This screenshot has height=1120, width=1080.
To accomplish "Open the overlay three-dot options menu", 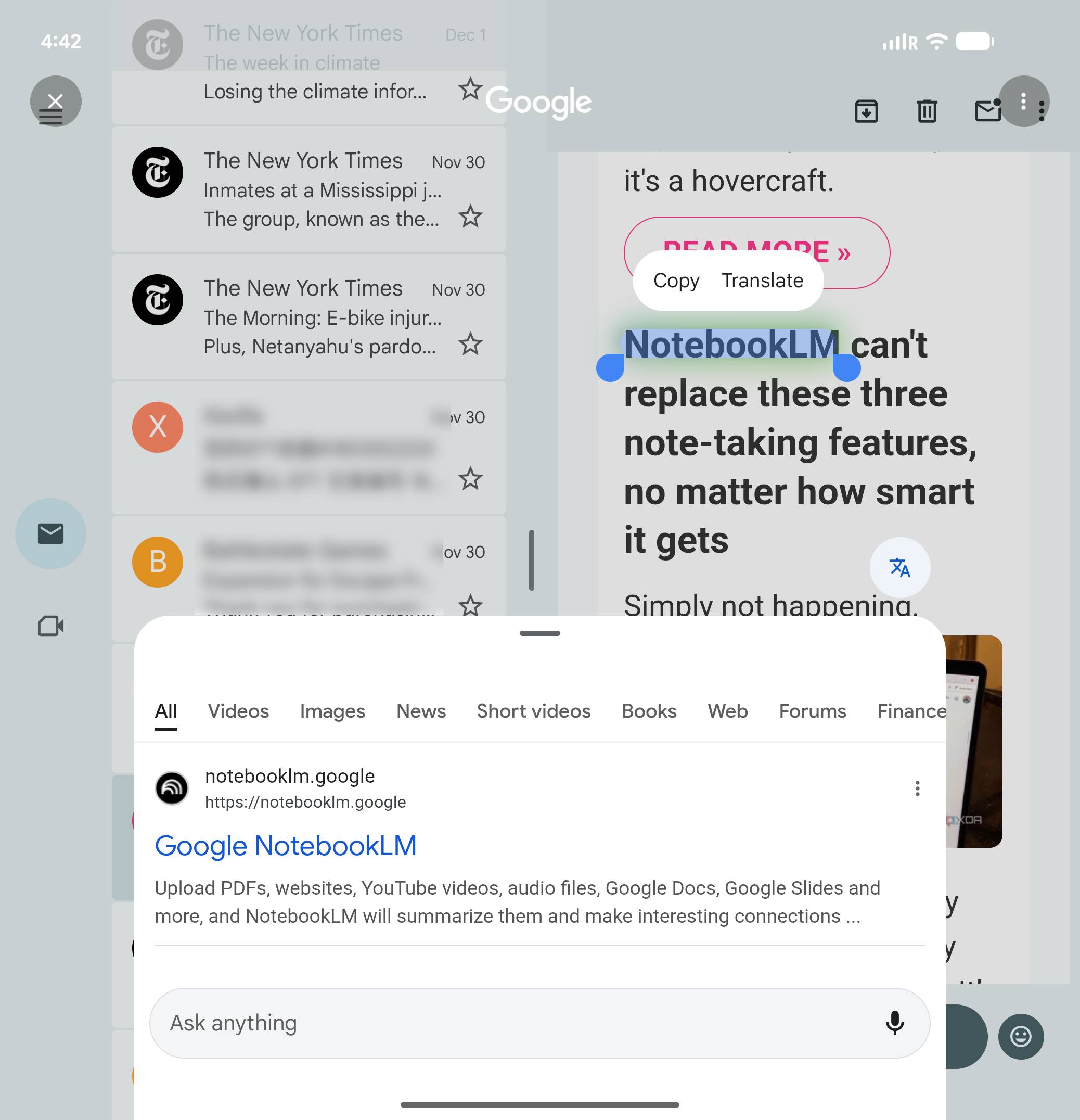I will point(1023,101).
